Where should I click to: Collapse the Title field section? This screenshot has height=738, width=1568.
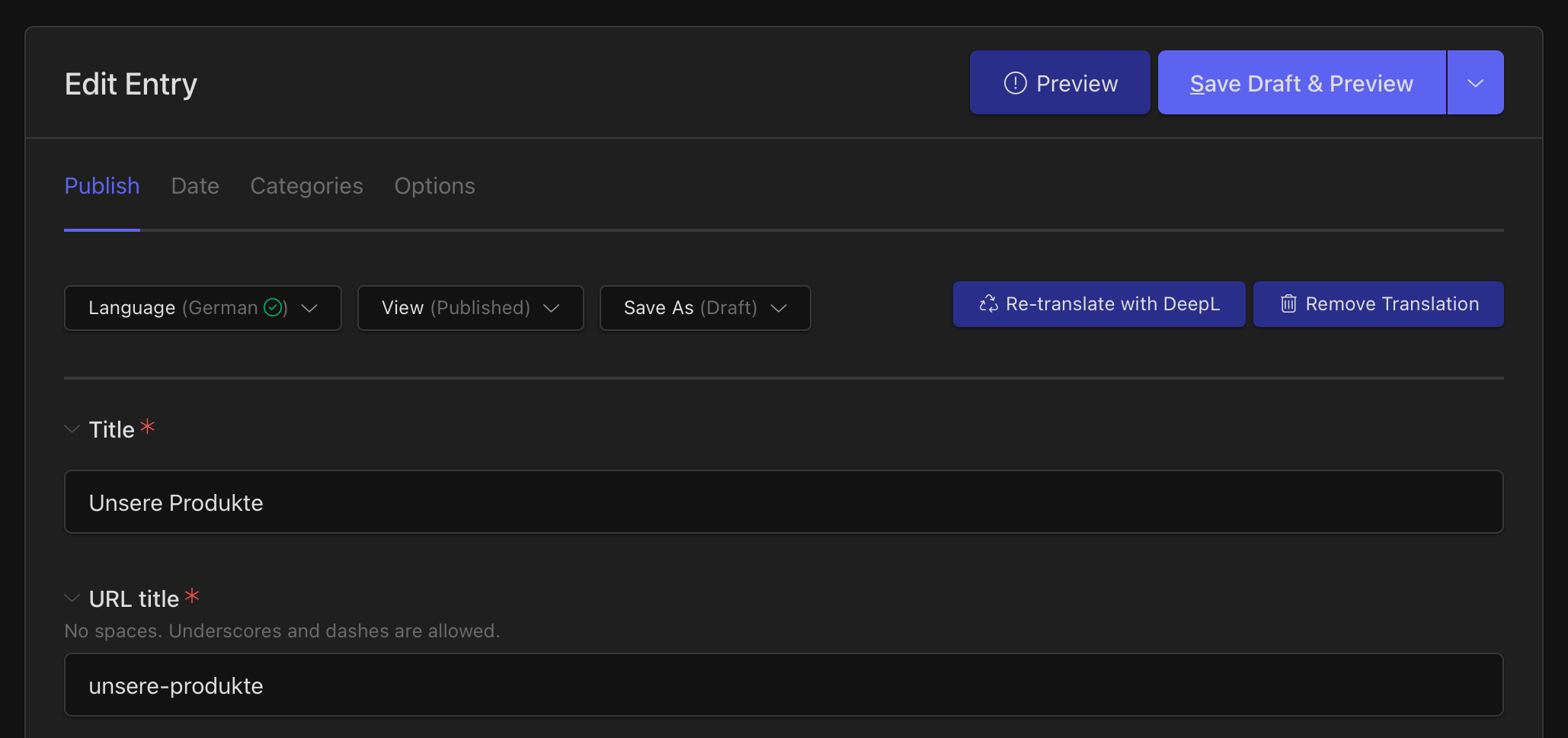(72, 429)
